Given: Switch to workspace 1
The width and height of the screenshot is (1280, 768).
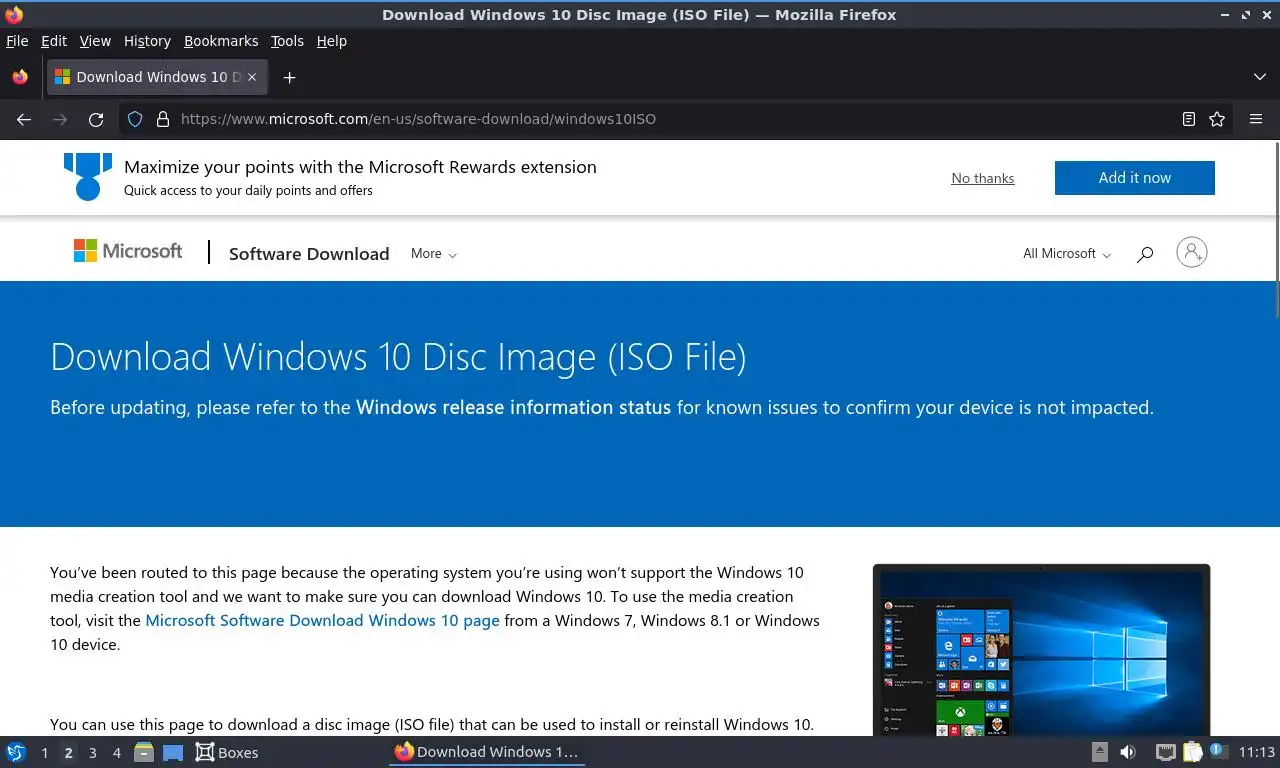Looking at the screenshot, I should (x=44, y=753).
